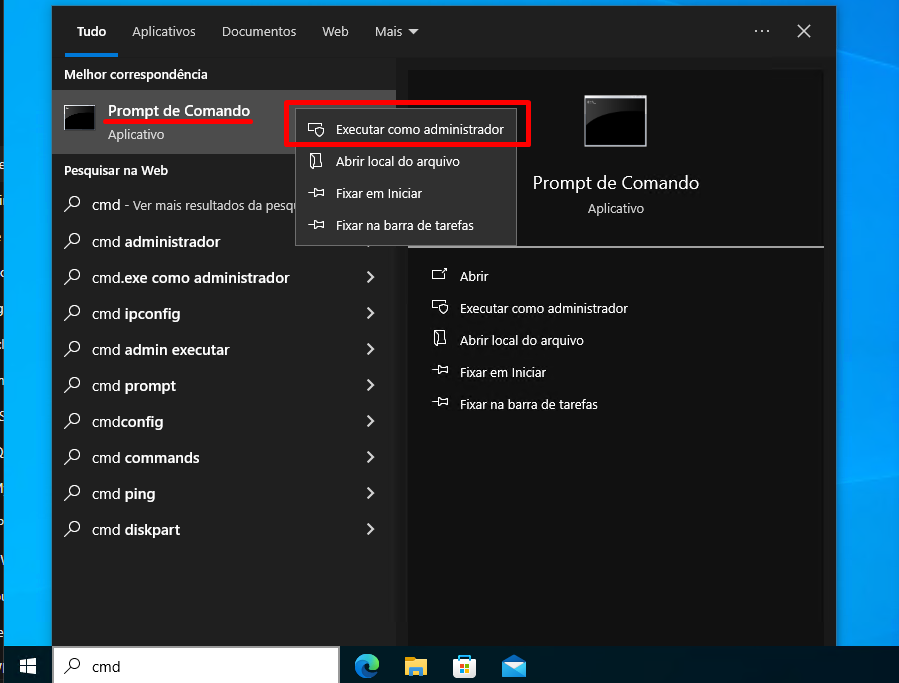The image size is (899, 683).
Task: Expand the cmd.exe como administrador chevron
Action: click(370, 278)
